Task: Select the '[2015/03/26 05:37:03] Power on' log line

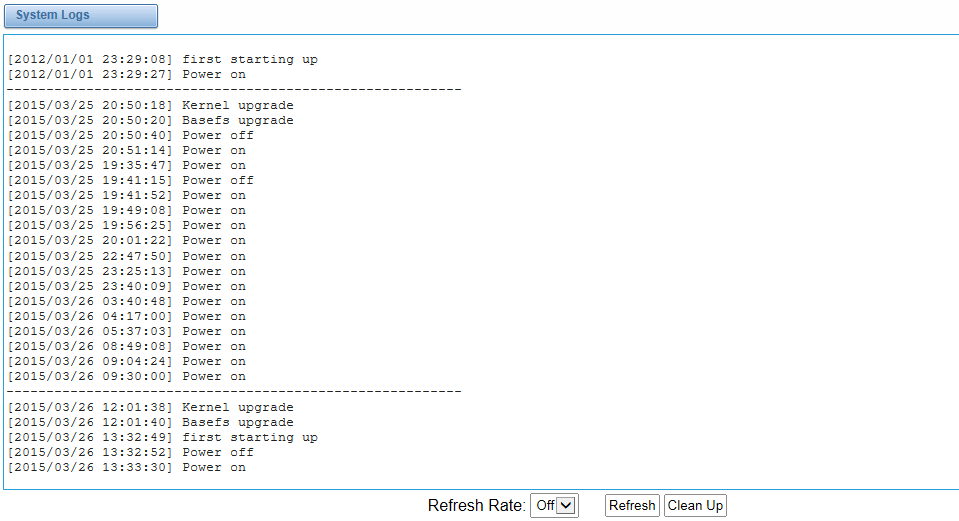Action: (x=127, y=331)
